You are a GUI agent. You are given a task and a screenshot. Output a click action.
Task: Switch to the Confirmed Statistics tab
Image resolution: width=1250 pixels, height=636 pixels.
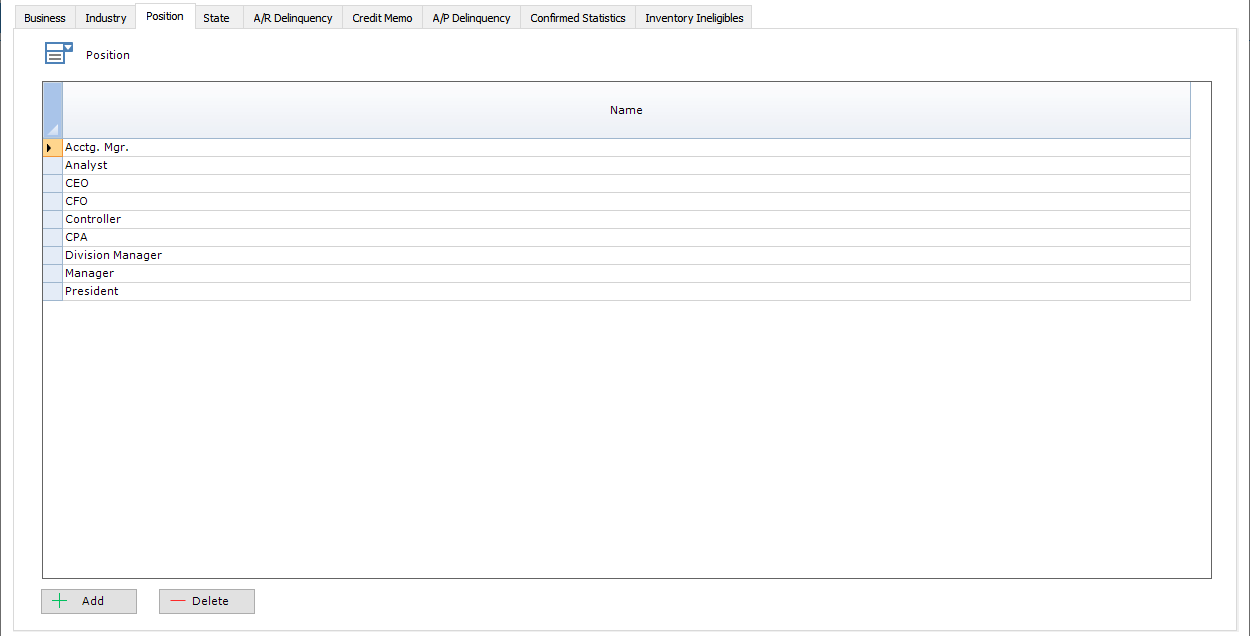pos(577,17)
